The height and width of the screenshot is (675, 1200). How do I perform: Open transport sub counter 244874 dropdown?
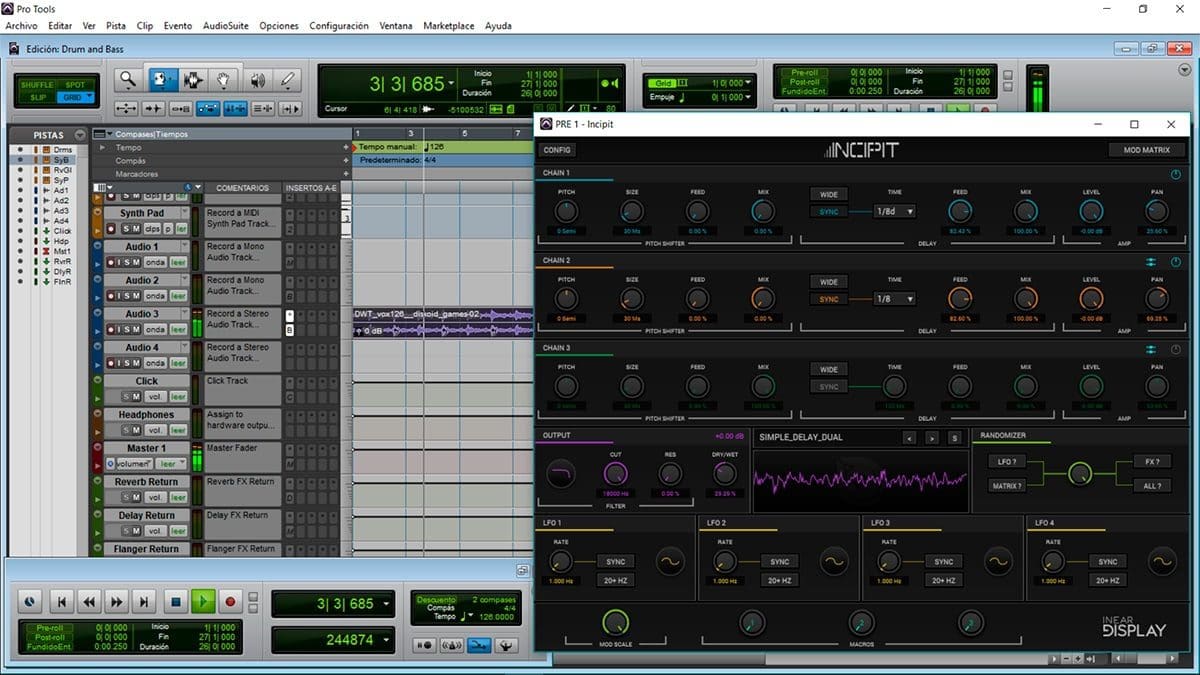coord(387,640)
